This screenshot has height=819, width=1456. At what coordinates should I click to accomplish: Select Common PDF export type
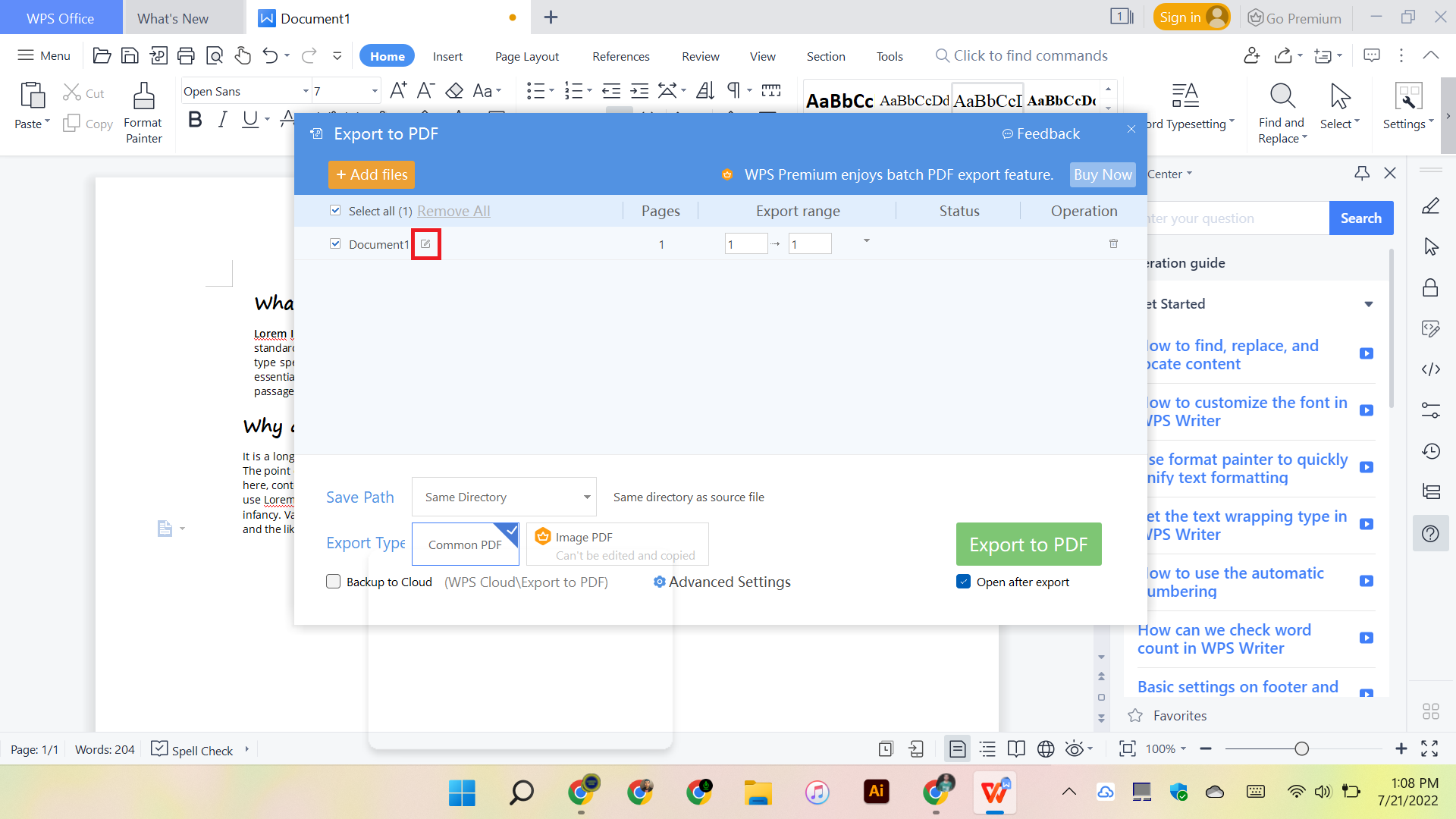click(466, 544)
